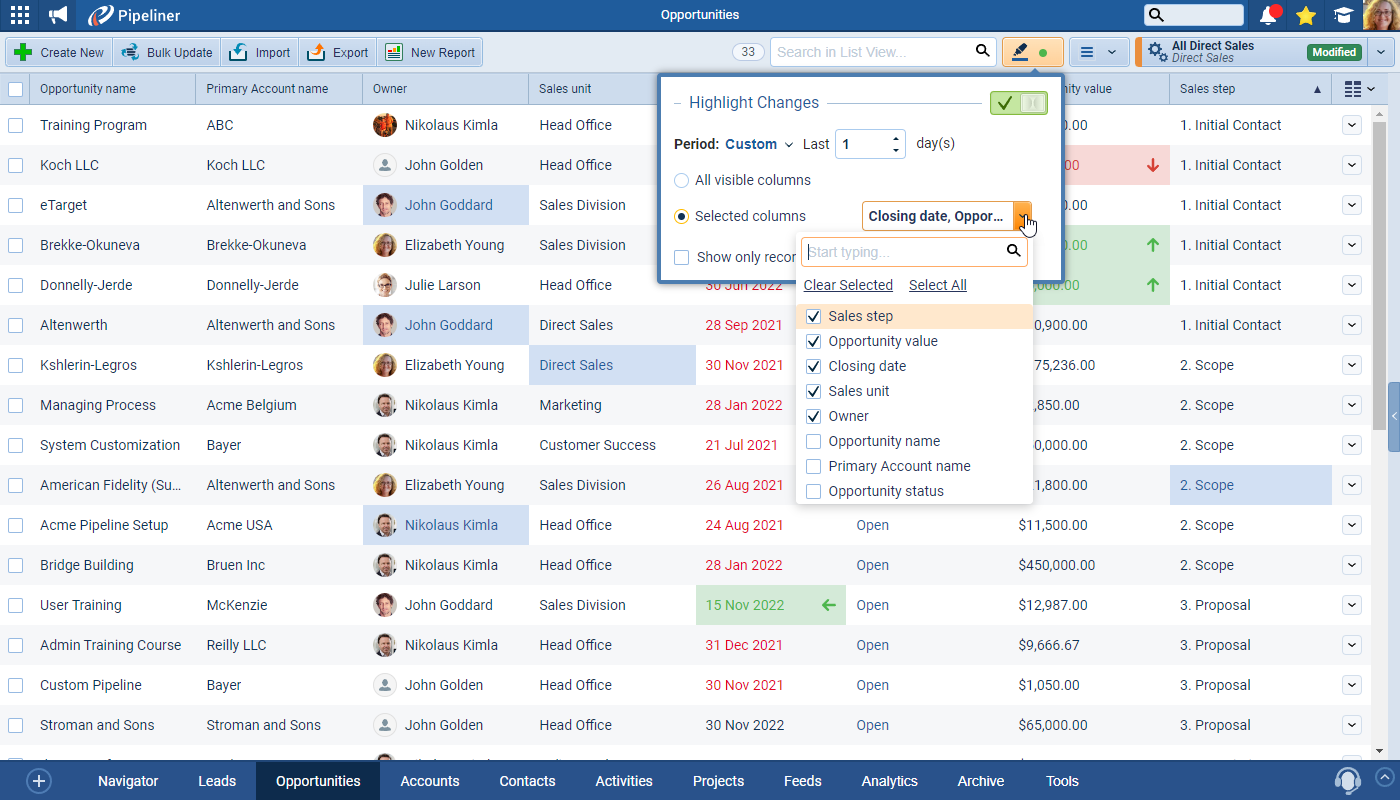
Task: Switch to the Analytics tab
Action: click(889, 781)
